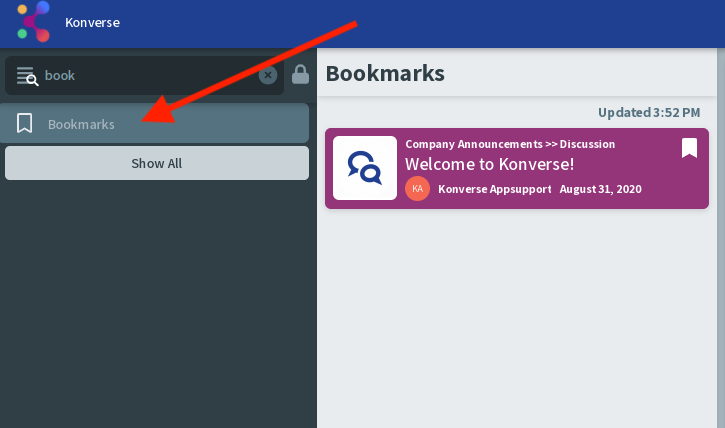Toggle the lock icon beside the search

[x=300, y=74]
